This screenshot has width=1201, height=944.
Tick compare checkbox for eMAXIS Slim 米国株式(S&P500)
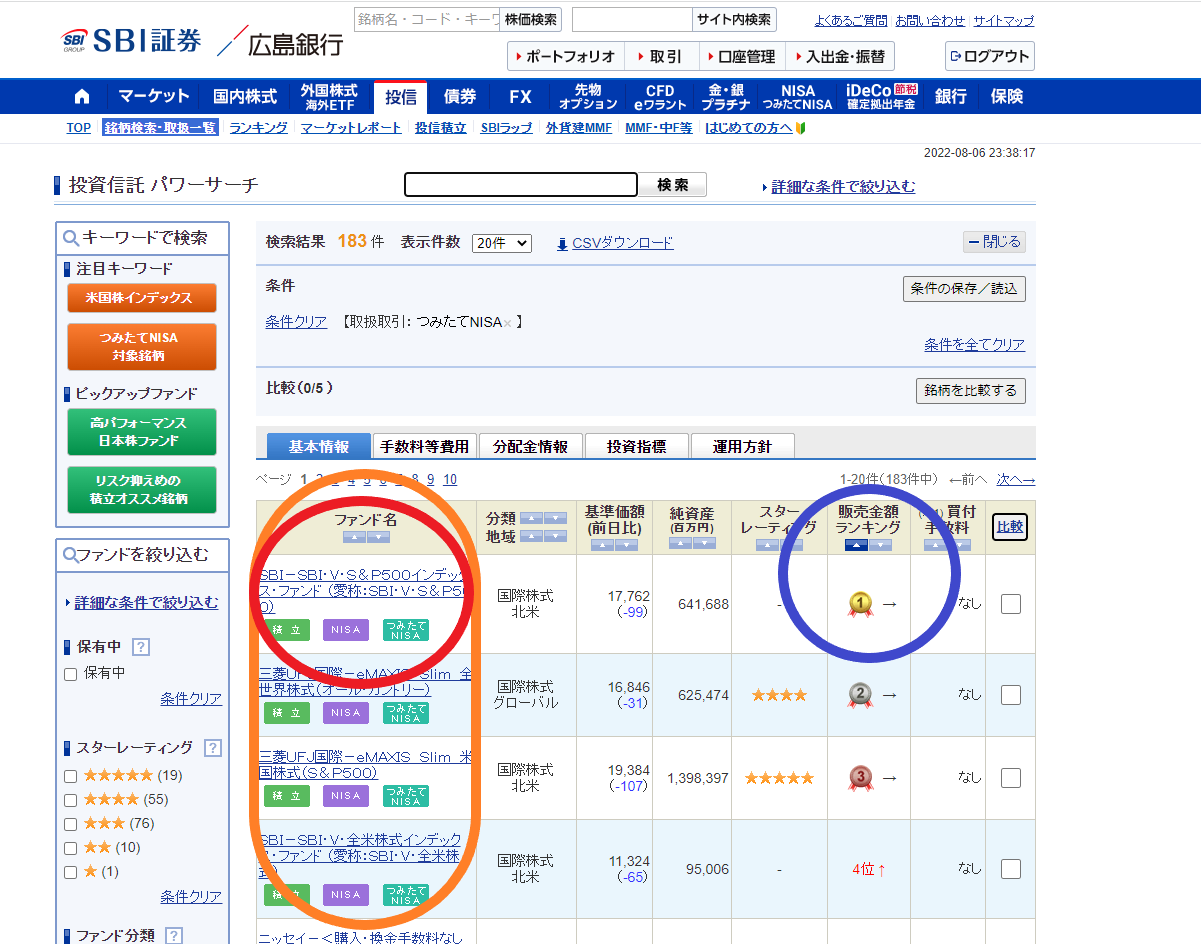1011,778
